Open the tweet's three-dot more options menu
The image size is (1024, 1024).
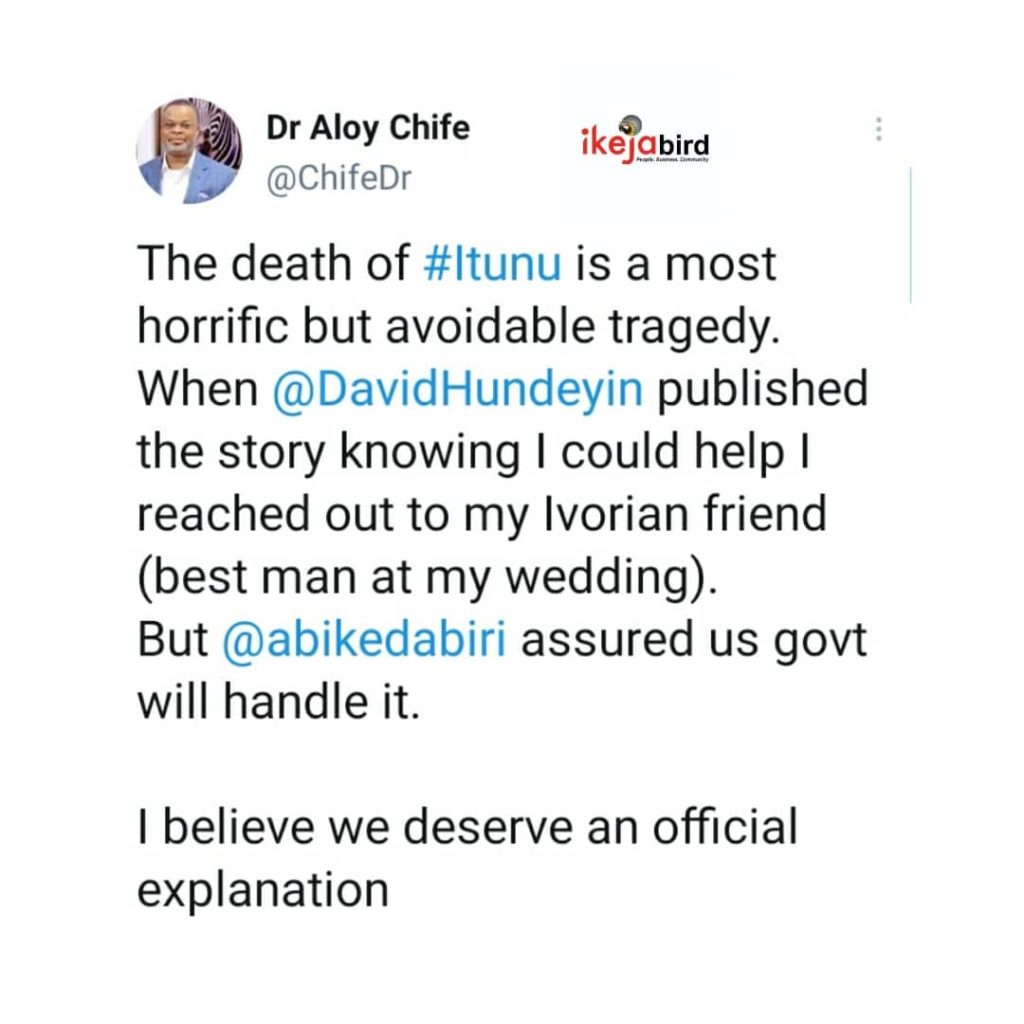tap(879, 130)
